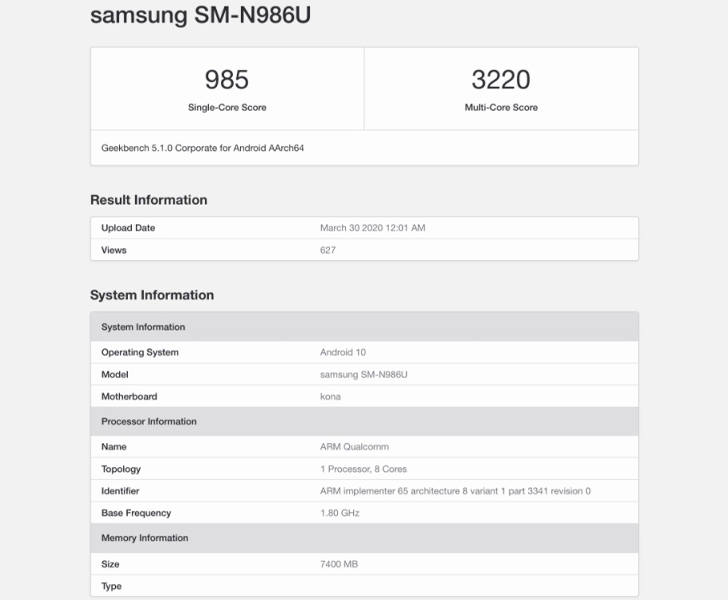728x600 pixels.
Task: Click Geekbench 5.1.0 Corporate for Android AArch64
Action: pyautogui.click(x=202, y=148)
